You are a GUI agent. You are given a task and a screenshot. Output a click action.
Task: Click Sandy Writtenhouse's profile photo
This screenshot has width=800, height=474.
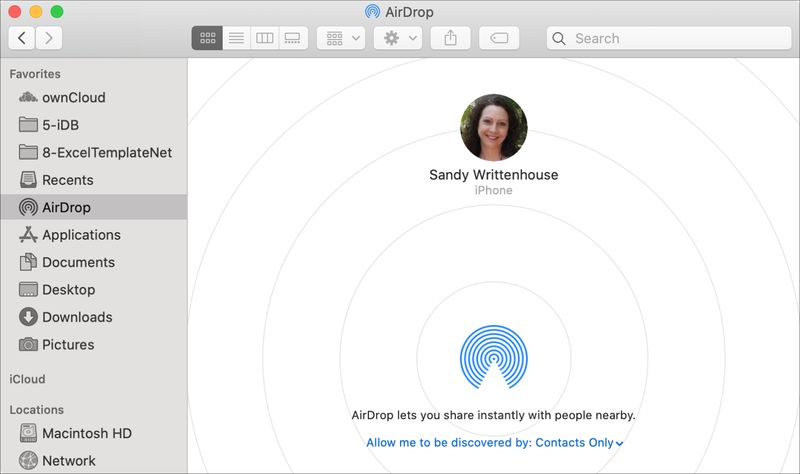494,127
